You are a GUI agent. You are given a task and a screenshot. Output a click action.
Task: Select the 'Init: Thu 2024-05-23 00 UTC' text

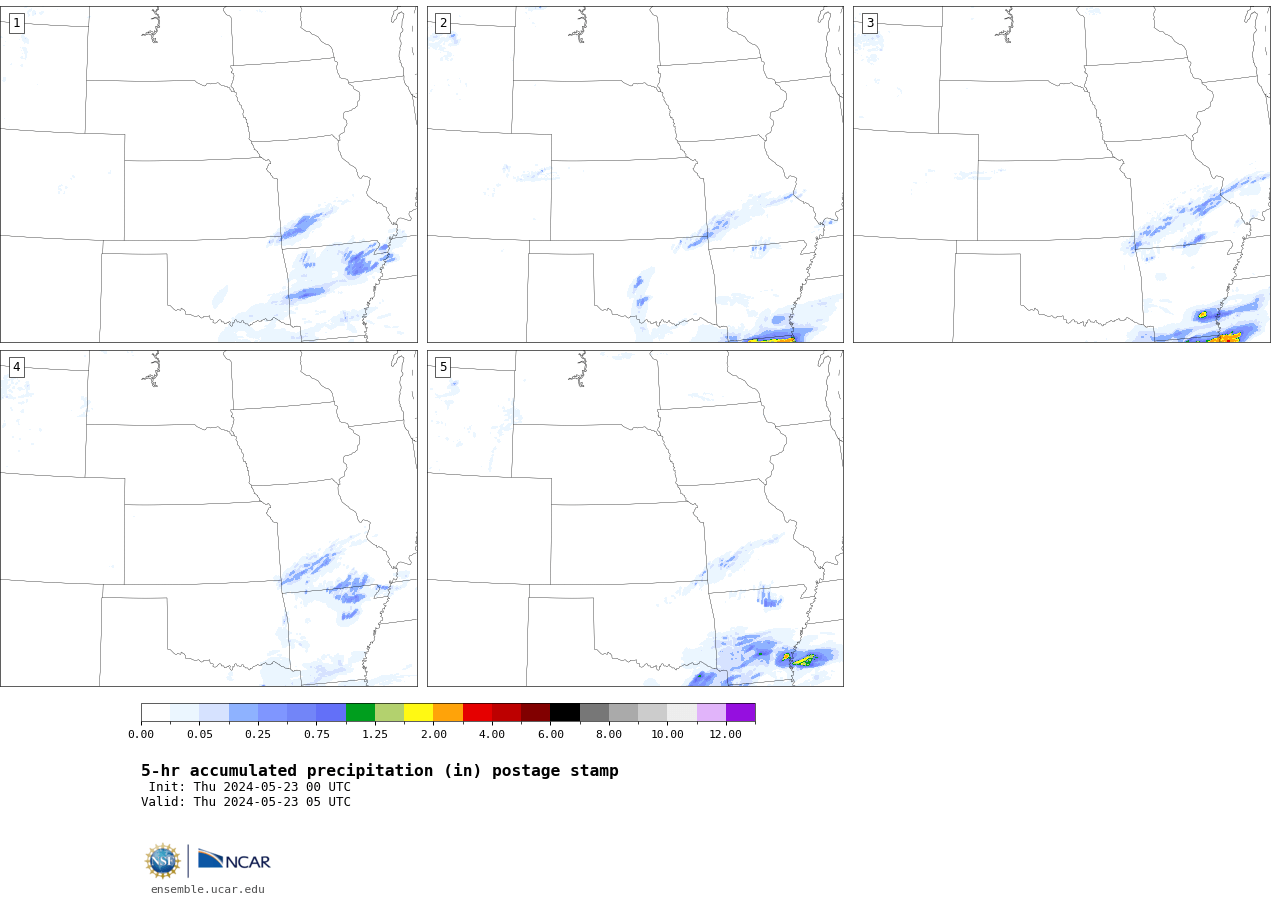(x=250, y=787)
